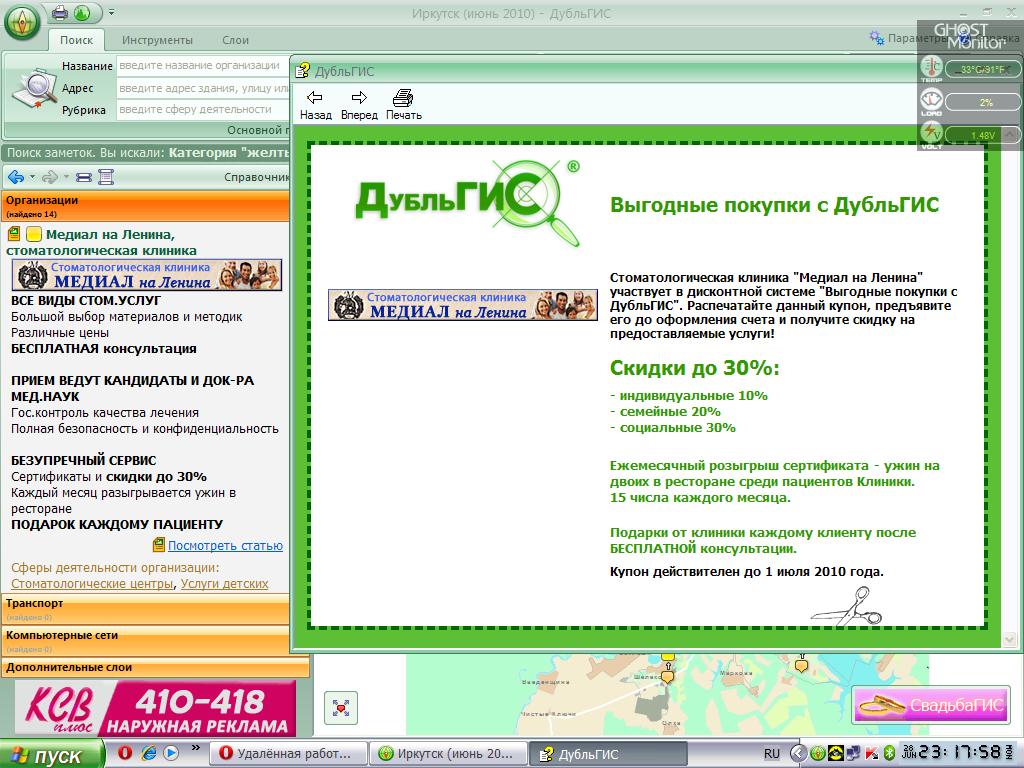The width and height of the screenshot is (1024, 768).
Task: Click the scissors icon at coupon bottom
Action: tap(847, 607)
